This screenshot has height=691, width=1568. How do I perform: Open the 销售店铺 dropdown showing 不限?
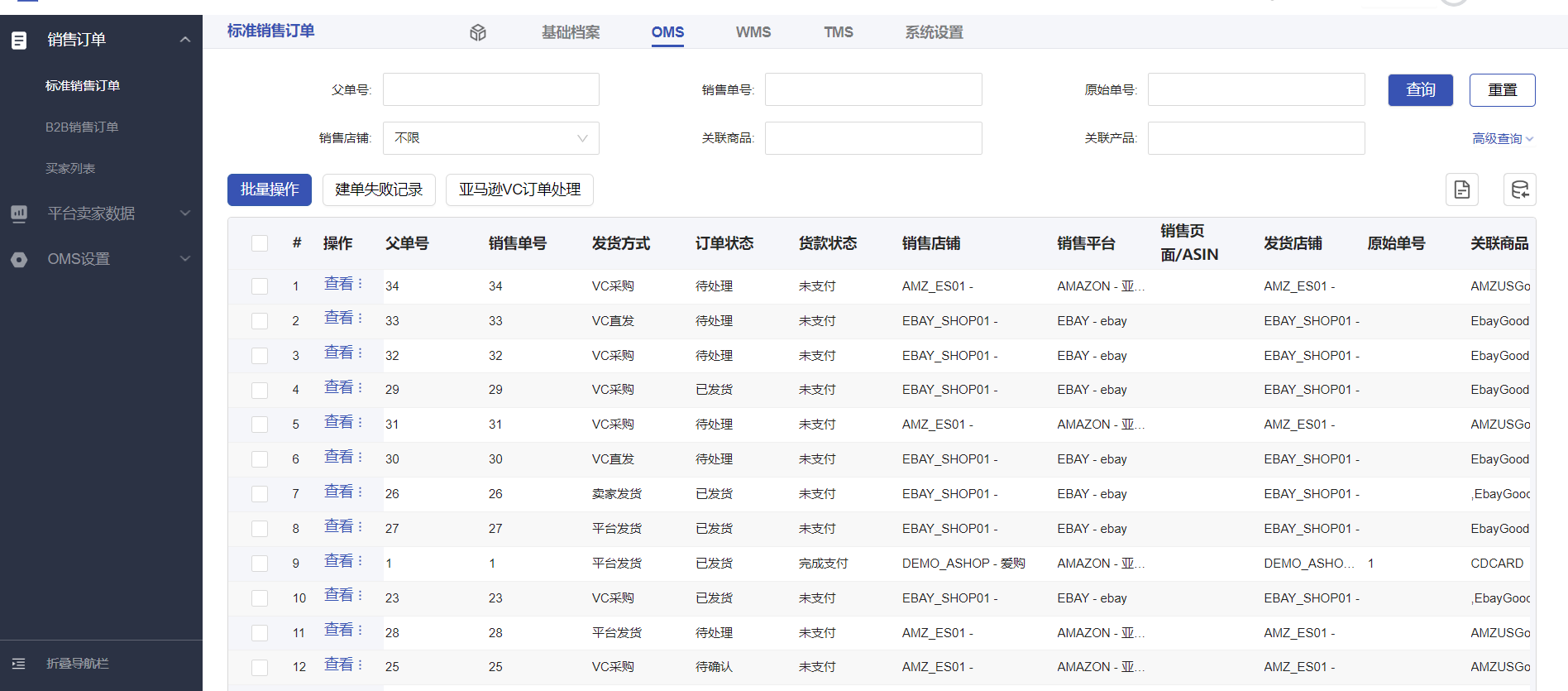click(491, 138)
